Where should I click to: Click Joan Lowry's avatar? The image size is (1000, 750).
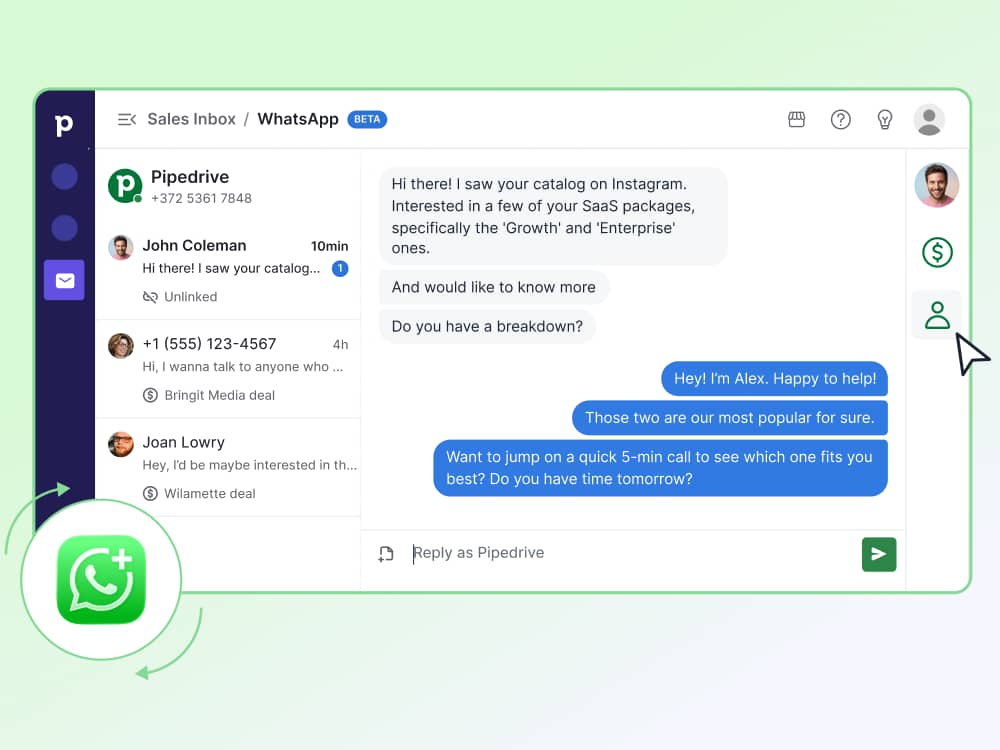[x=121, y=445]
